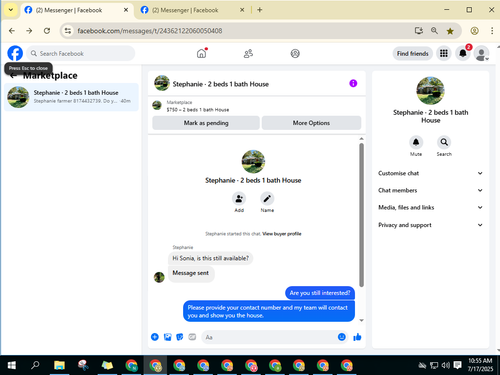The image size is (500, 375).
Task: Open a new browser tab
Action: 259,10
